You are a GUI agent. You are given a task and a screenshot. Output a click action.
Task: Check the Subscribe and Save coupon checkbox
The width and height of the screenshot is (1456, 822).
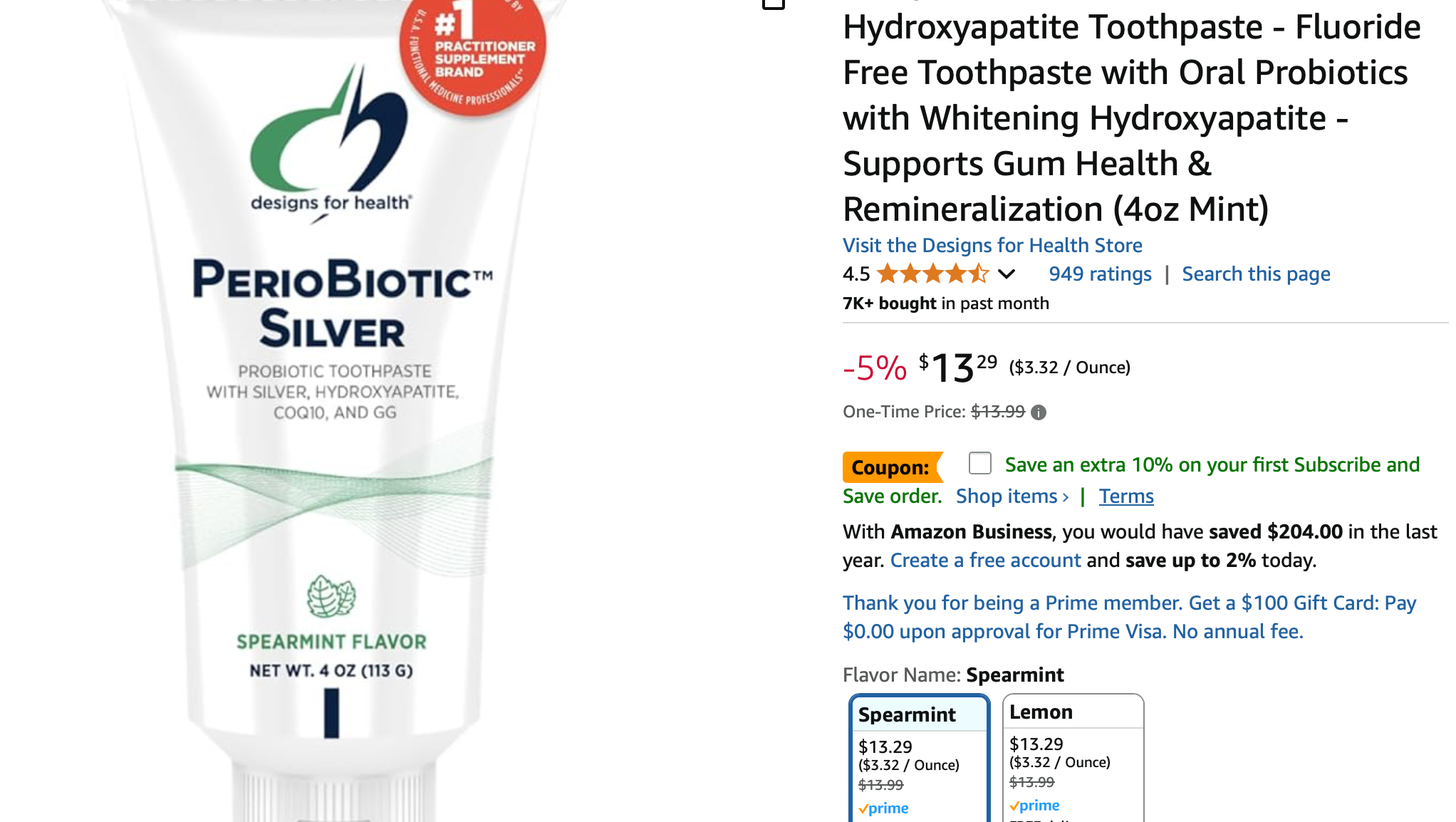[980, 463]
